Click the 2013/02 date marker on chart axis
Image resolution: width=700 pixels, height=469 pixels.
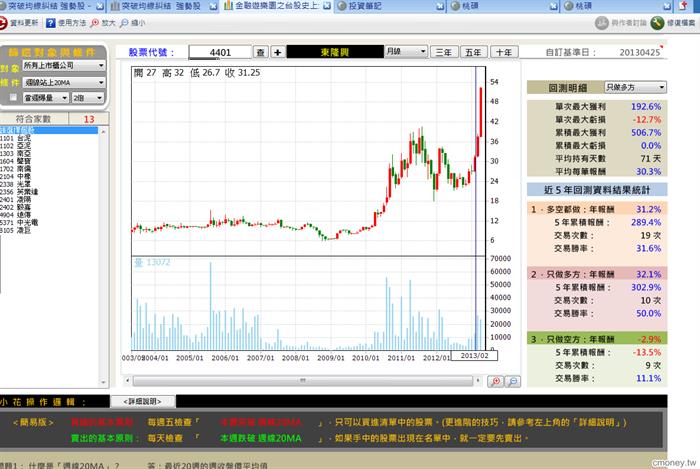tap(475, 356)
